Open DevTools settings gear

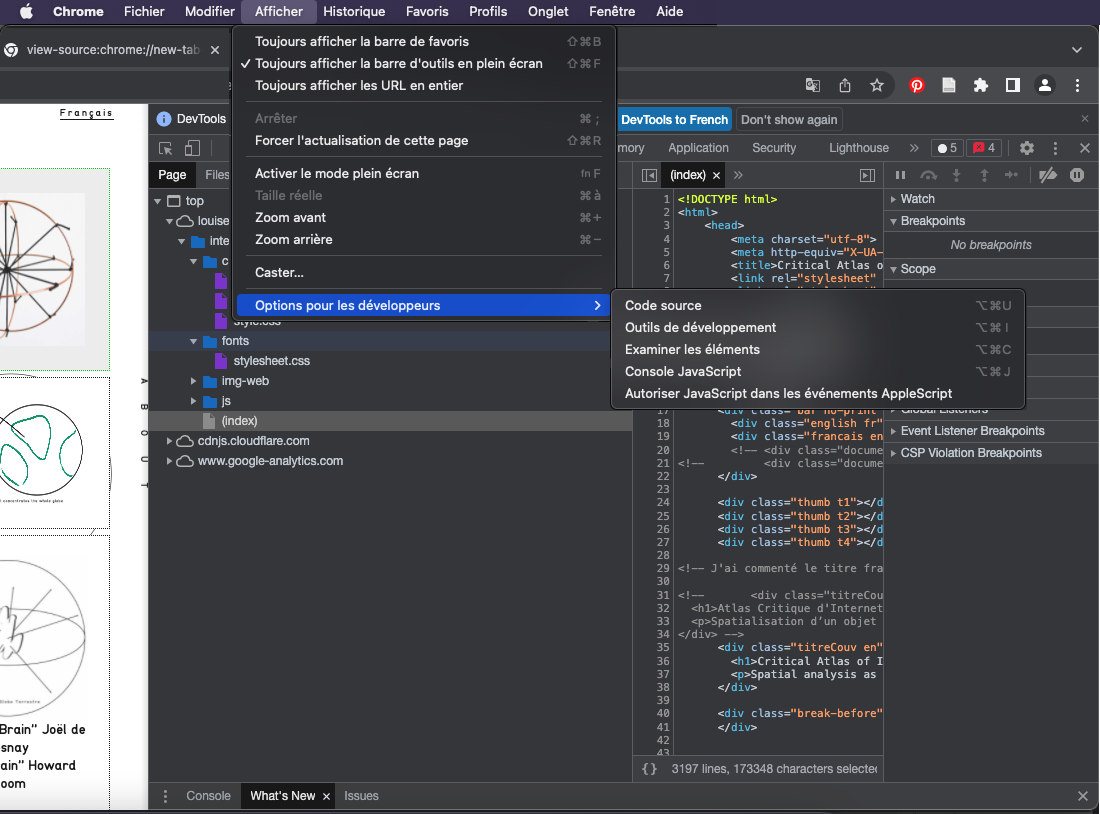pyautogui.click(x=1027, y=148)
